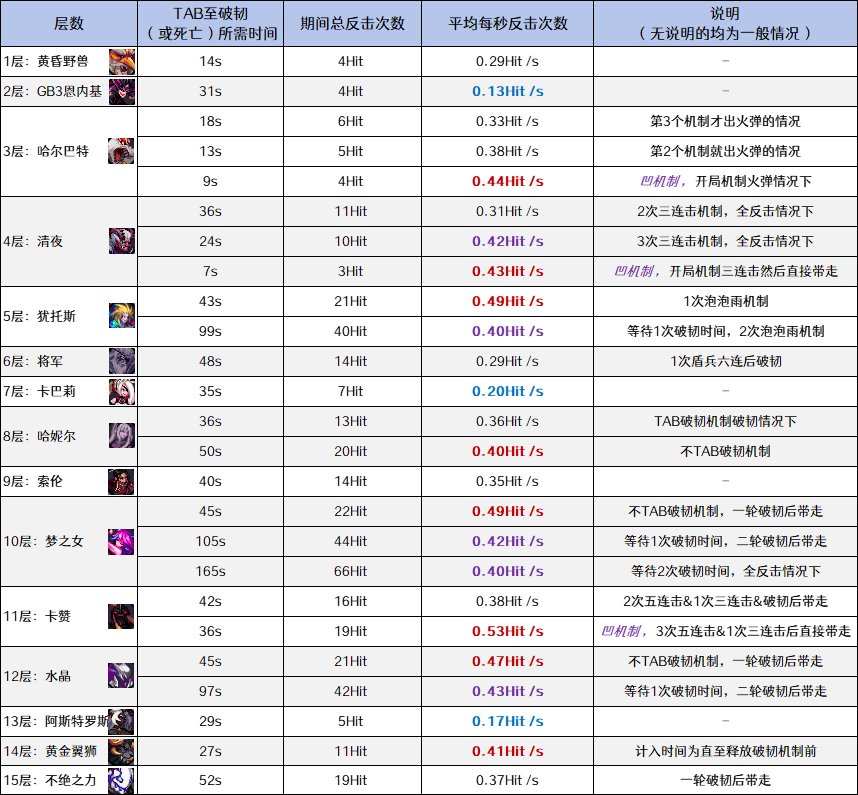Click the 将军 boss portrait icon
858x795 pixels.
click(122, 361)
